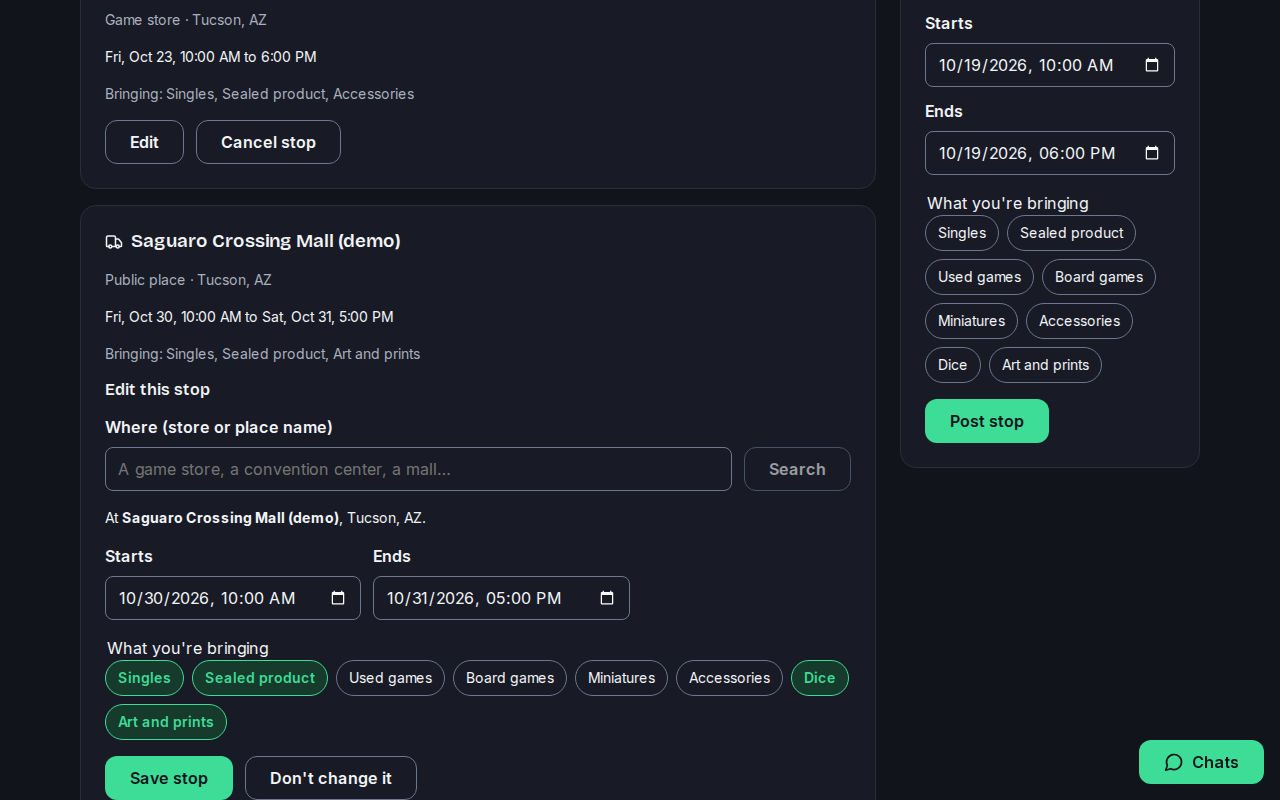Open the calendar picker for Post stop Ends
The image size is (1280, 800).
pos(1152,153)
